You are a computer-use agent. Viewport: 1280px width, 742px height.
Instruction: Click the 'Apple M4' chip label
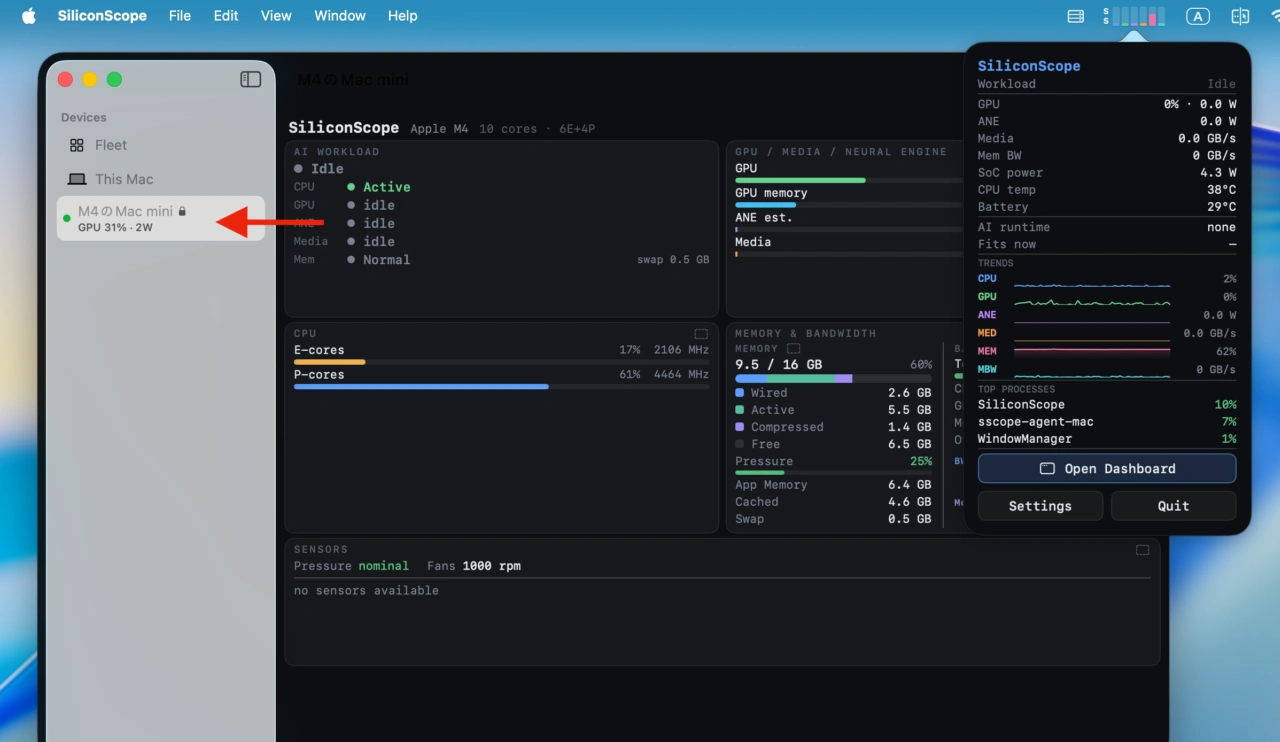coord(439,129)
